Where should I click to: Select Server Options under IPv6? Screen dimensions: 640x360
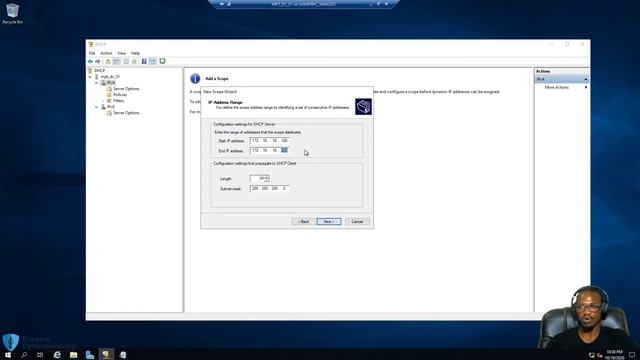click(126, 113)
